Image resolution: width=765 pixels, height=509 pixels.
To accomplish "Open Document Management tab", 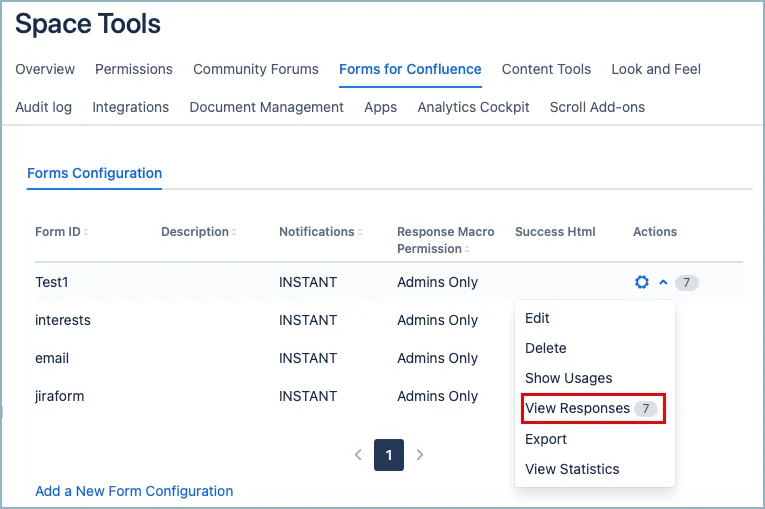I will [266, 107].
